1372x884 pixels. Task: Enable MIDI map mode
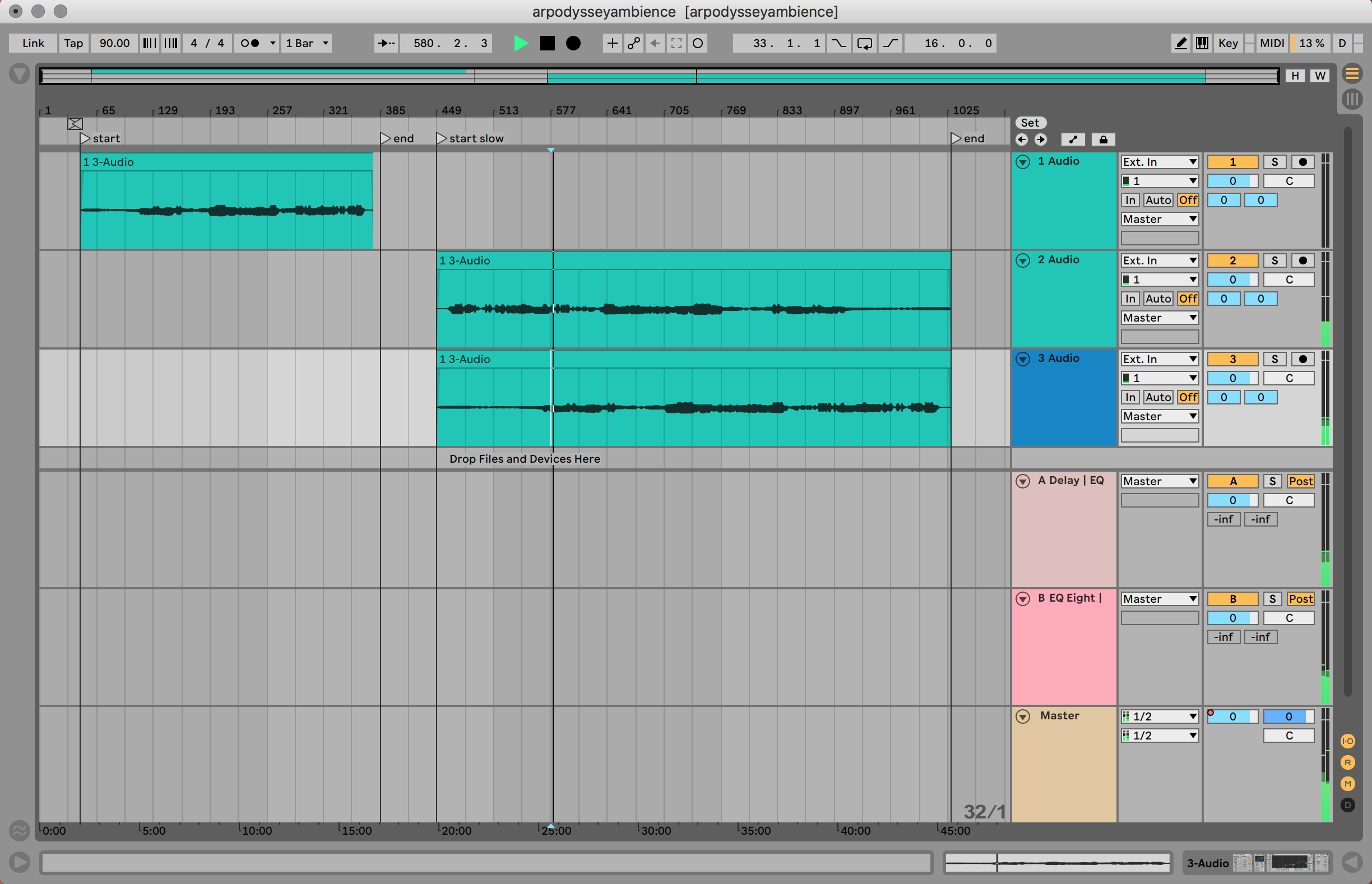pos(1272,43)
